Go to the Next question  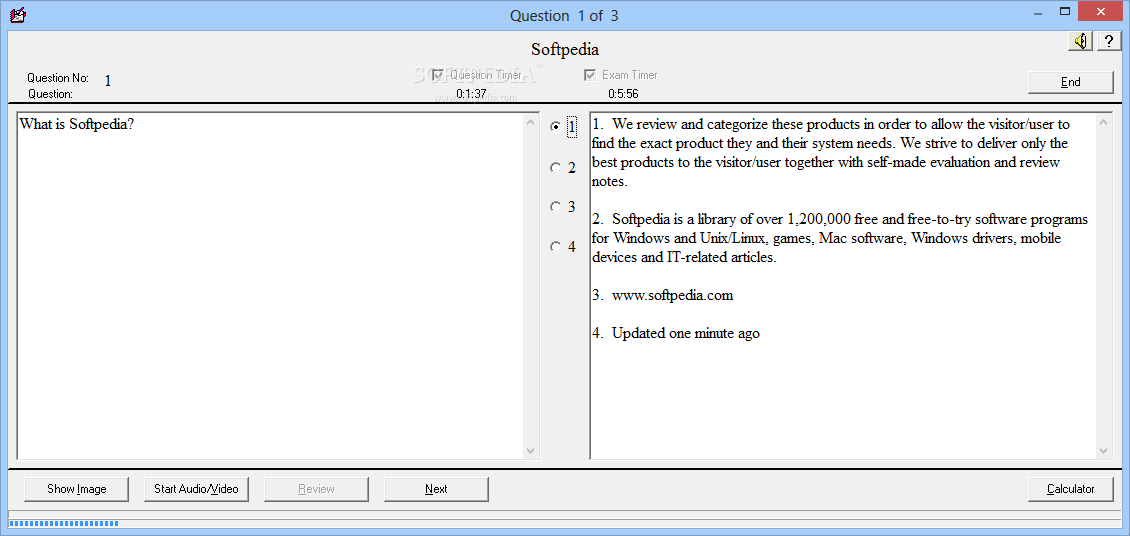point(436,489)
